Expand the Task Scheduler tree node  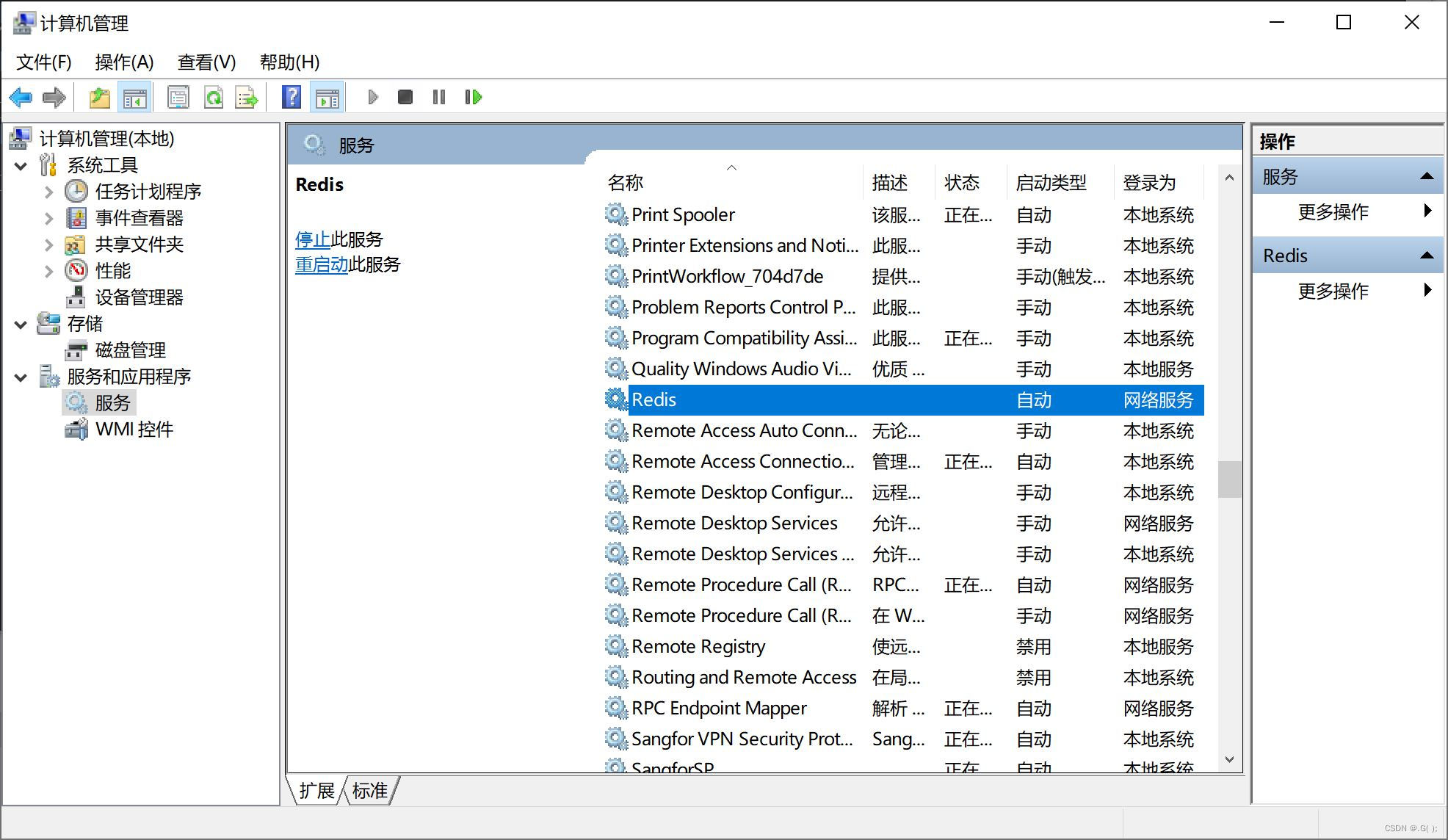pos(48,192)
